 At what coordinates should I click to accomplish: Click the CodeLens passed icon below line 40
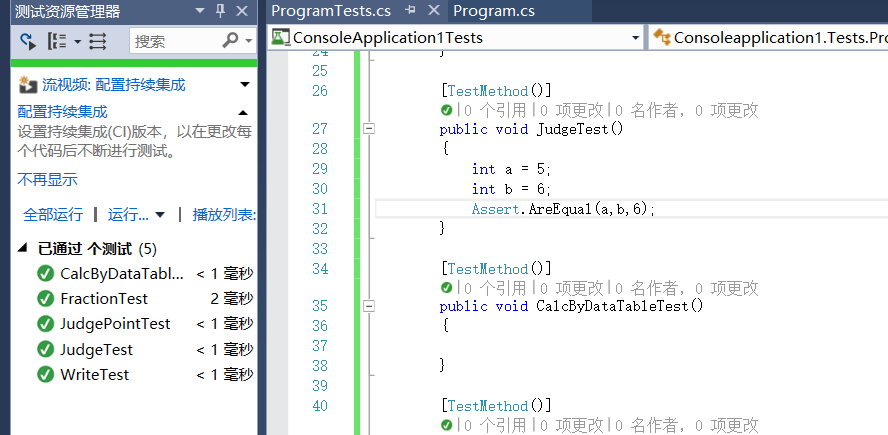[x=446, y=425]
